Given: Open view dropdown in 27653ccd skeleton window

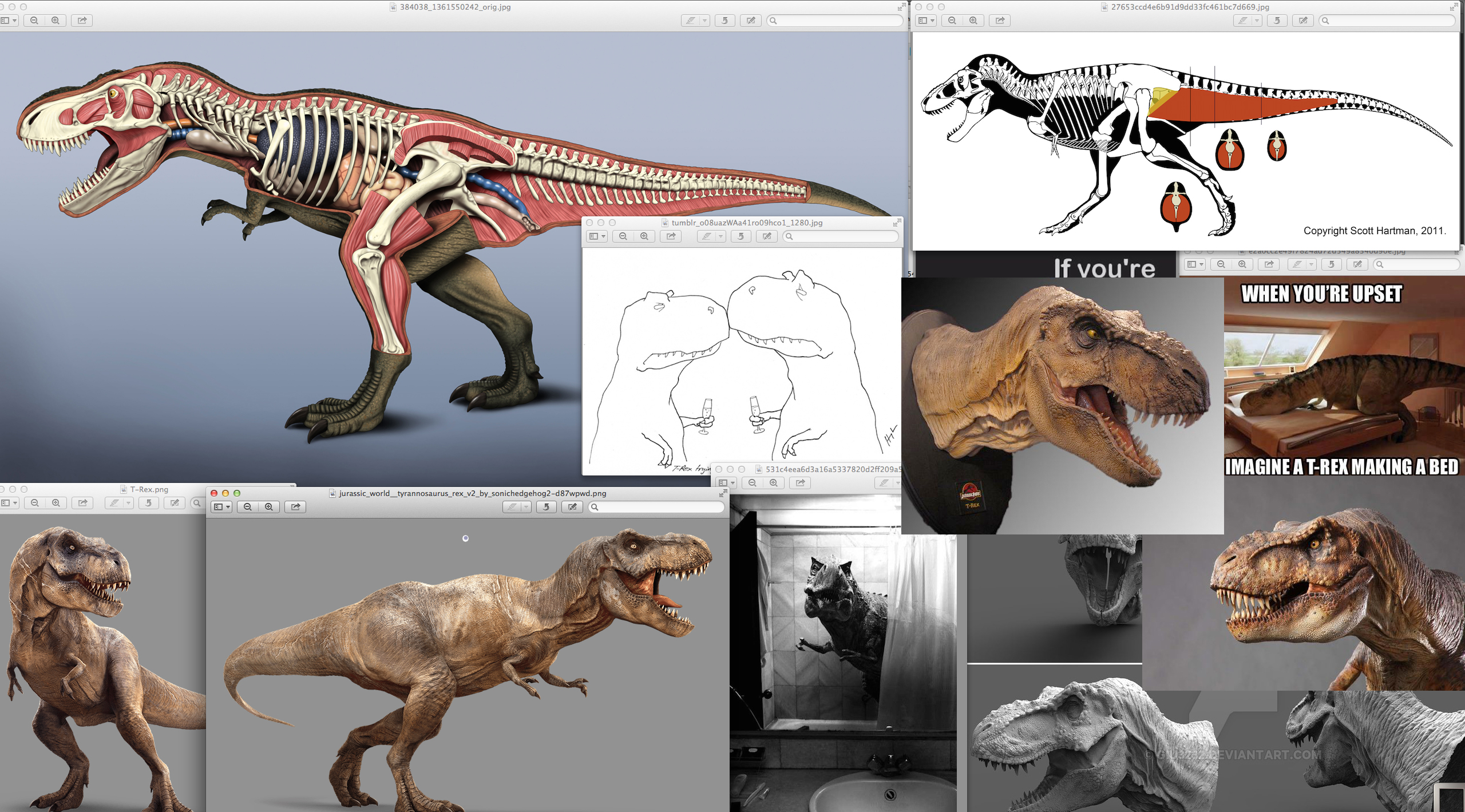Looking at the screenshot, I should click(926, 21).
